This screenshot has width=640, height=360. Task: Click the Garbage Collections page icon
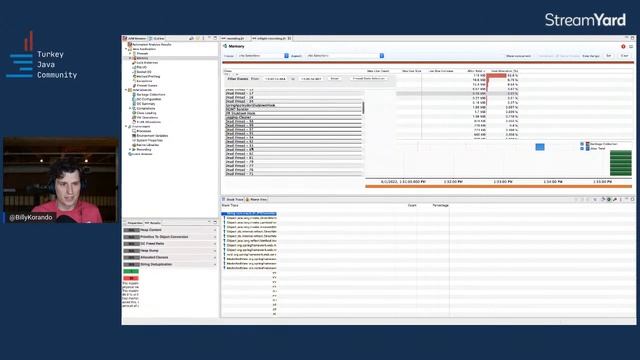click(134, 94)
